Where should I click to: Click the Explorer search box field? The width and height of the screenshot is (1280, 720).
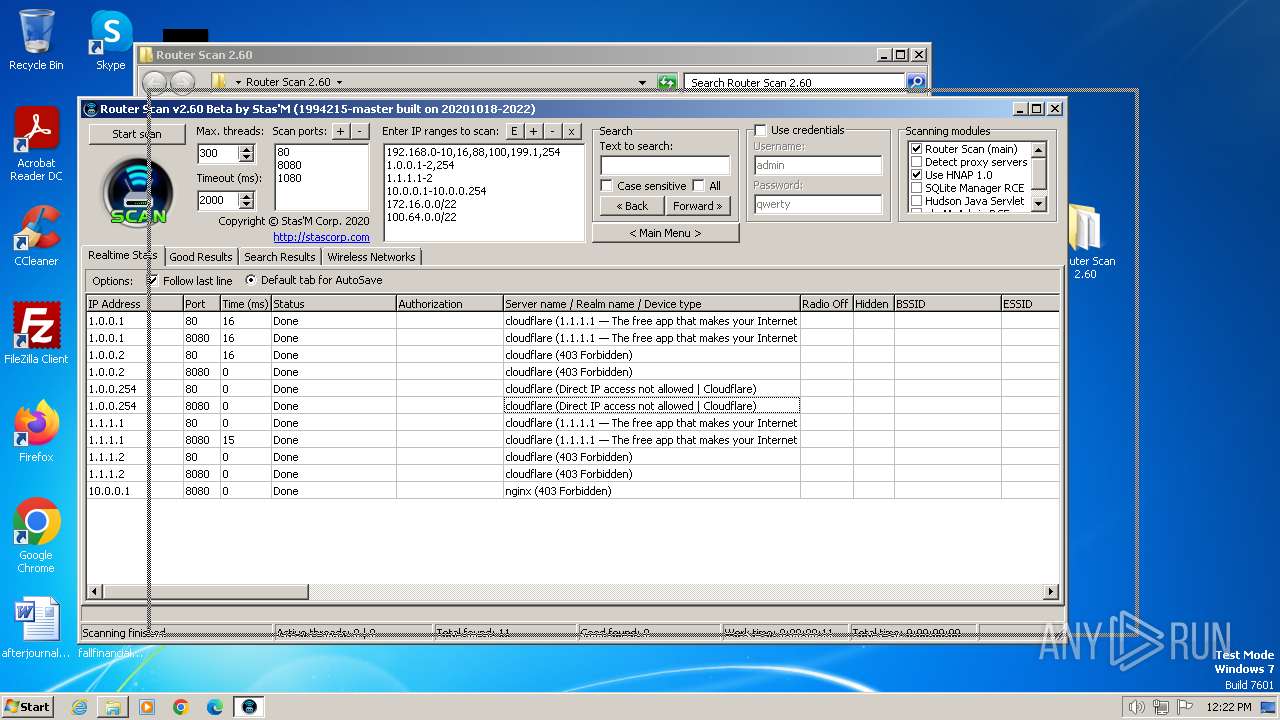[795, 83]
